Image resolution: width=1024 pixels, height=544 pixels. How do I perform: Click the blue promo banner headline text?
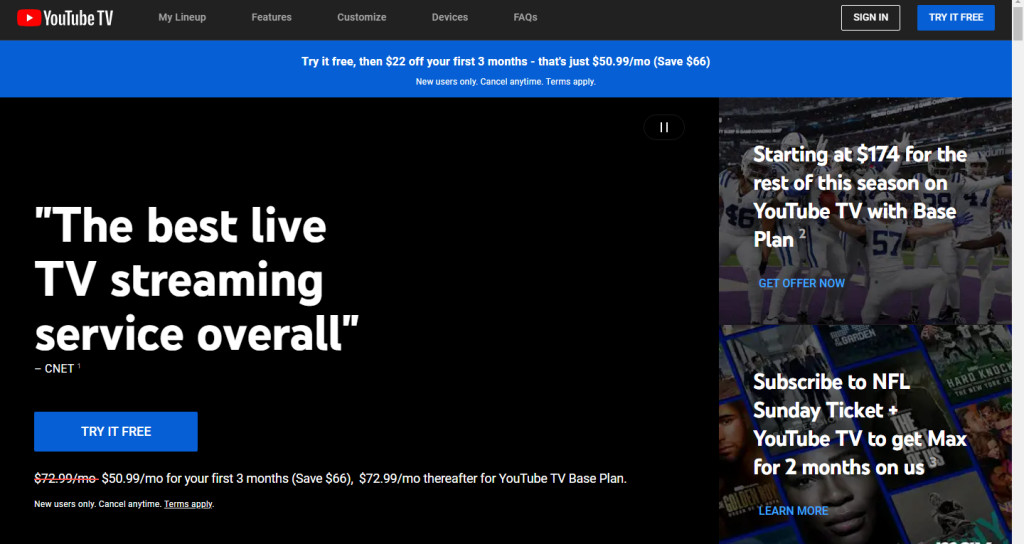tap(505, 61)
